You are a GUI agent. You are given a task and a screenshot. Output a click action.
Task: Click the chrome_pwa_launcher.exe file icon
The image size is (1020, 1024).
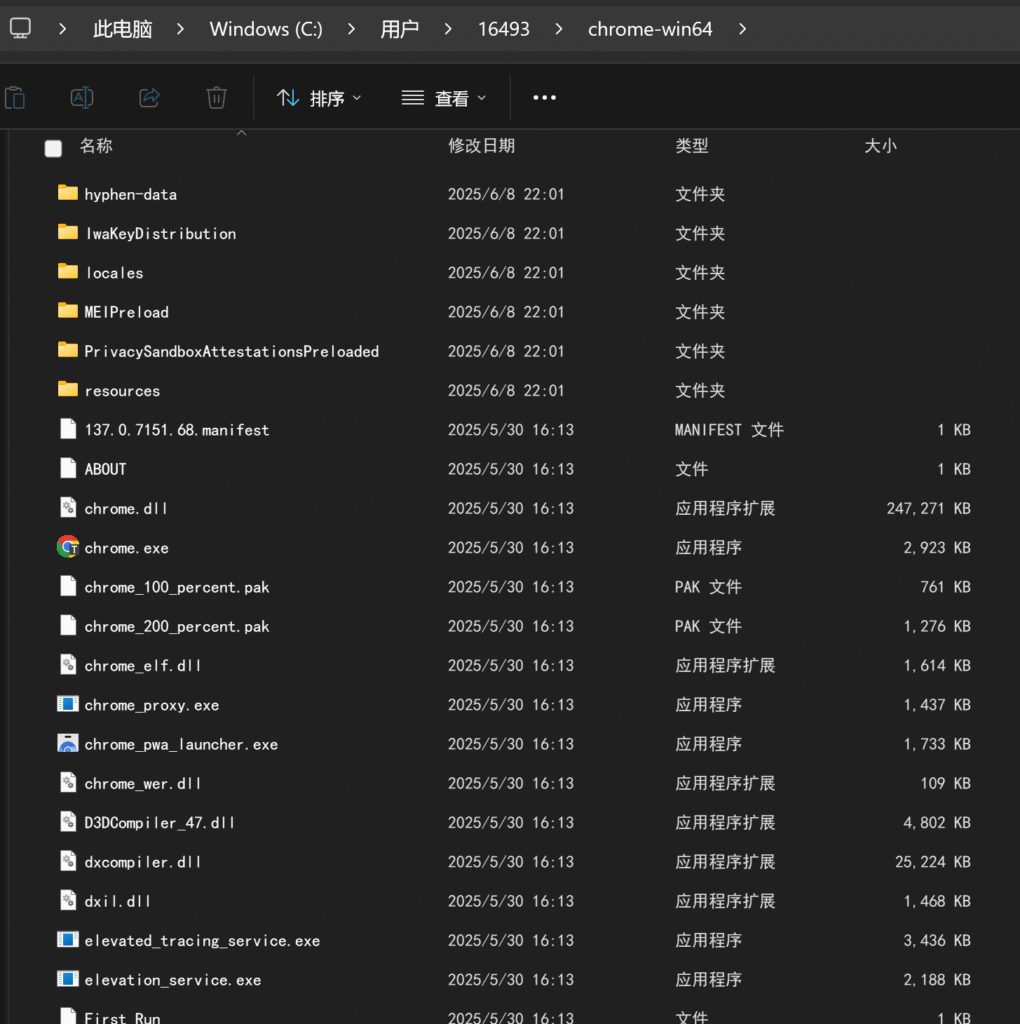click(x=68, y=743)
